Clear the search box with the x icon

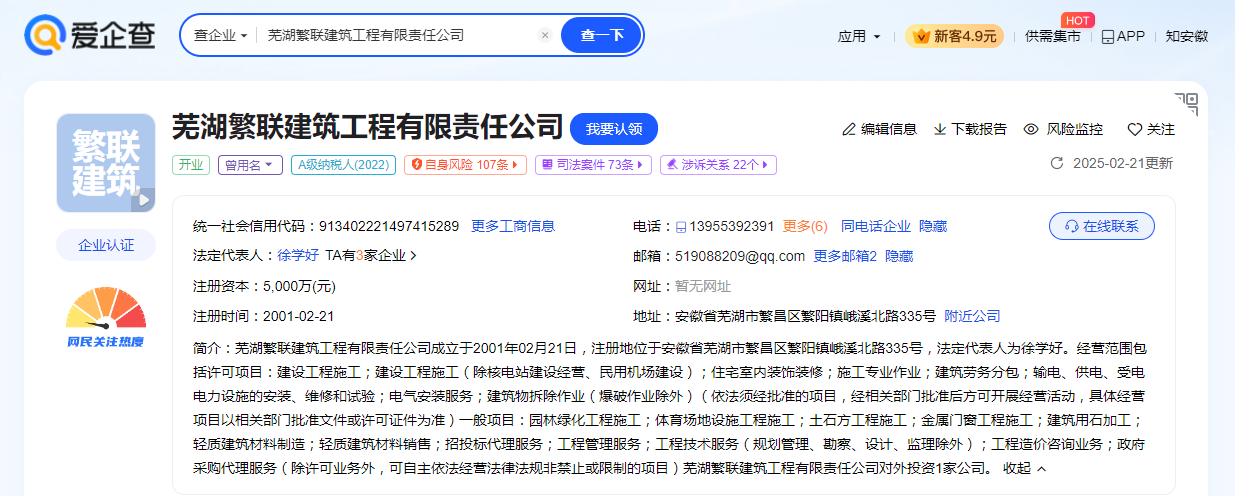tap(545, 35)
